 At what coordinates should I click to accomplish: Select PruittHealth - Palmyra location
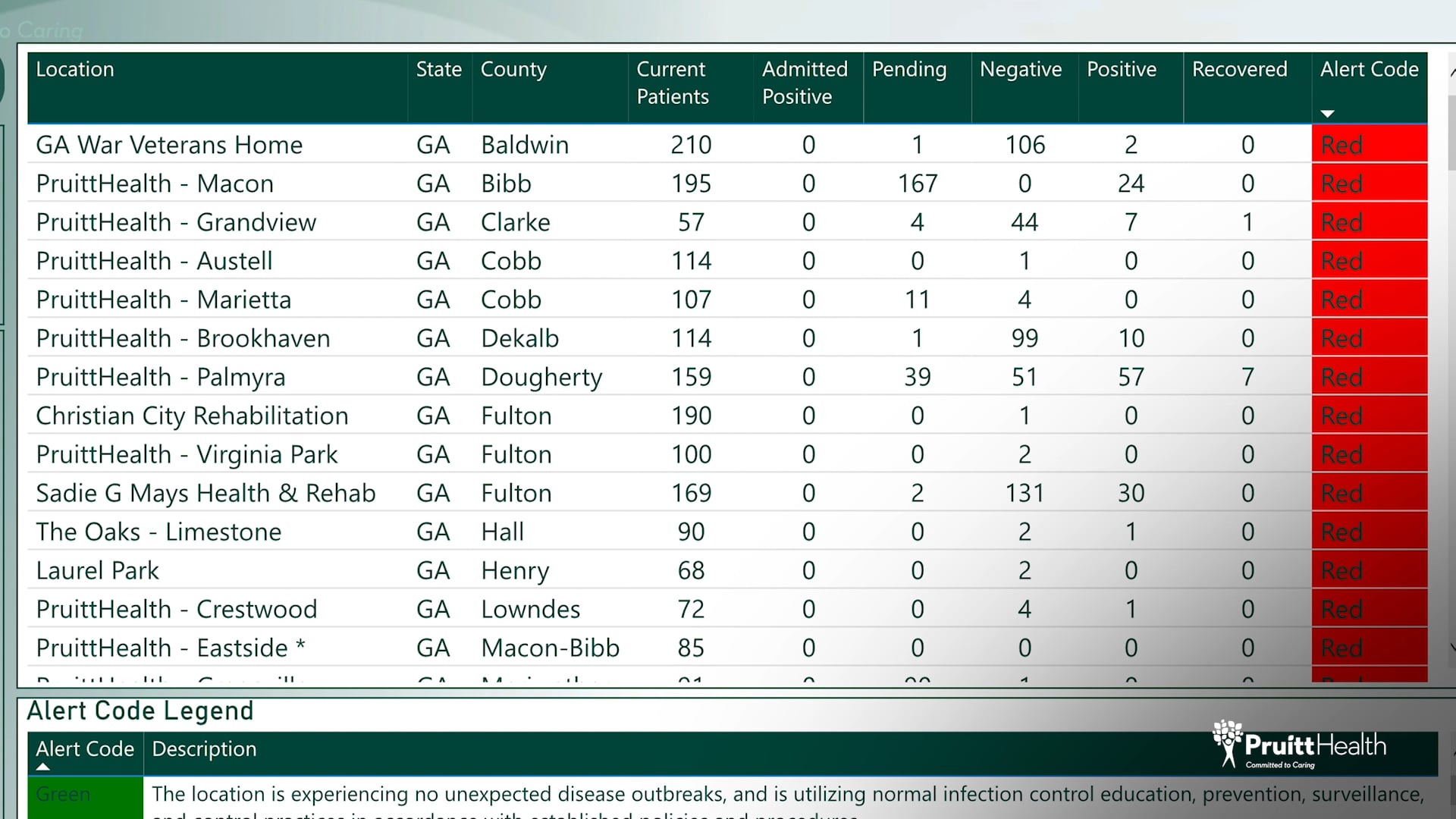click(x=161, y=377)
